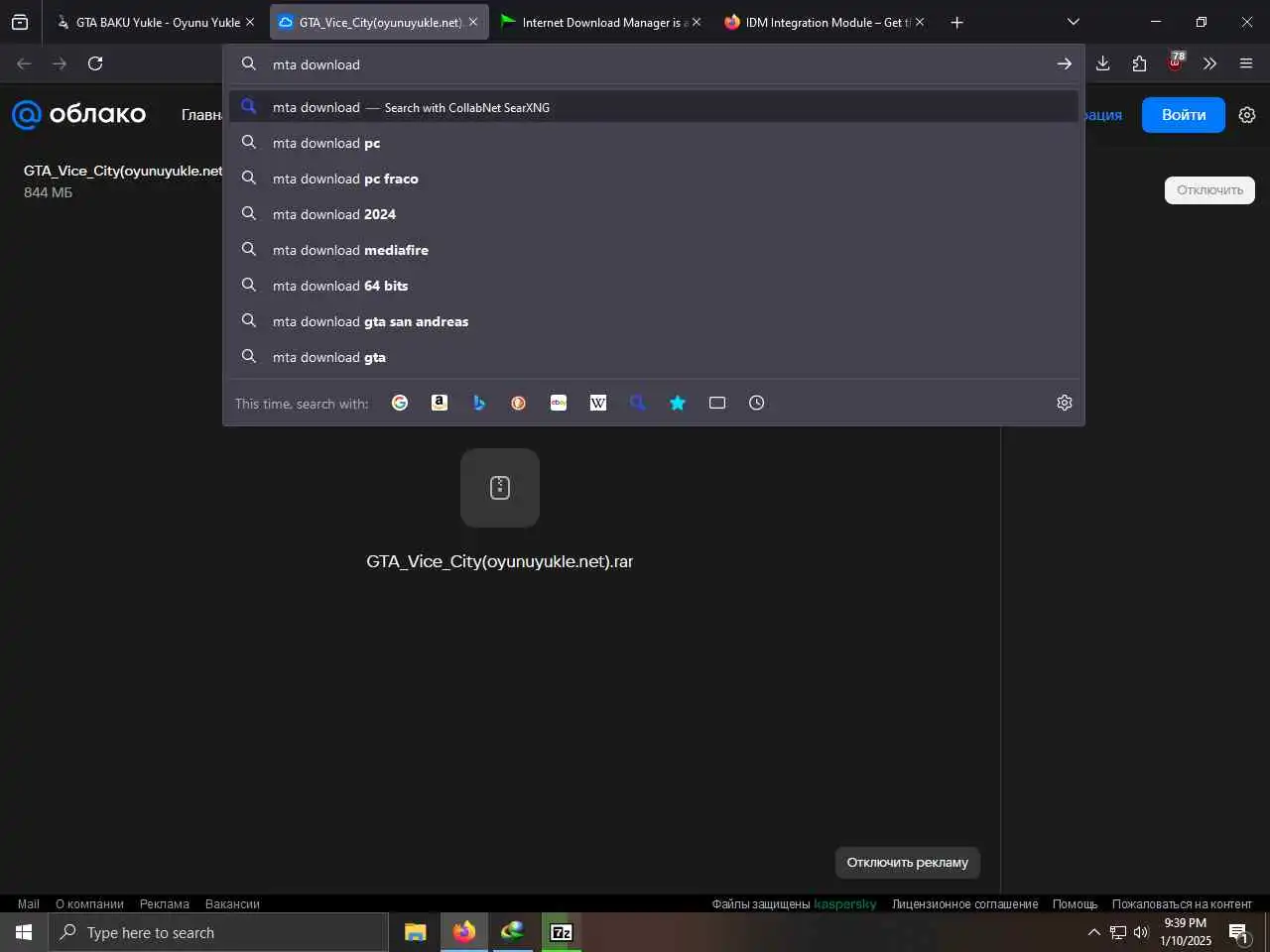
Task: Expand the list all tabs dropdown
Action: tap(1073, 22)
